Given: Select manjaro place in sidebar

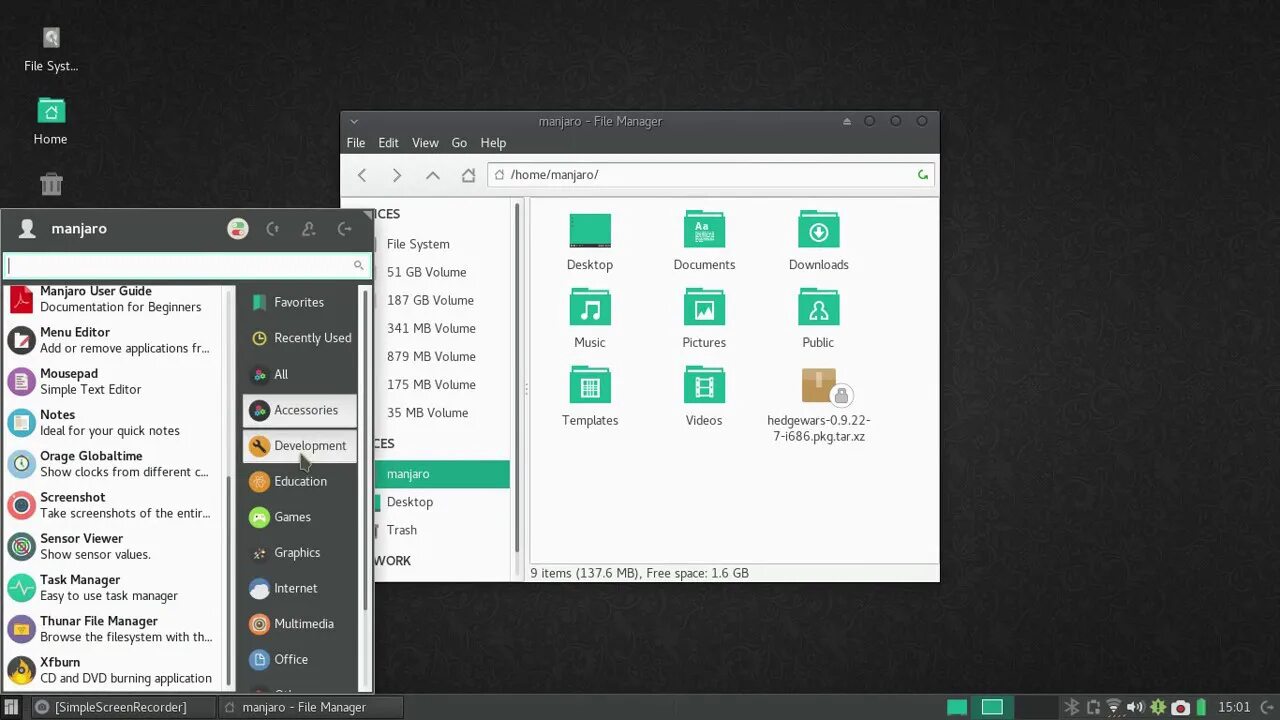Looking at the screenshot, I should [x=442, y=474].
